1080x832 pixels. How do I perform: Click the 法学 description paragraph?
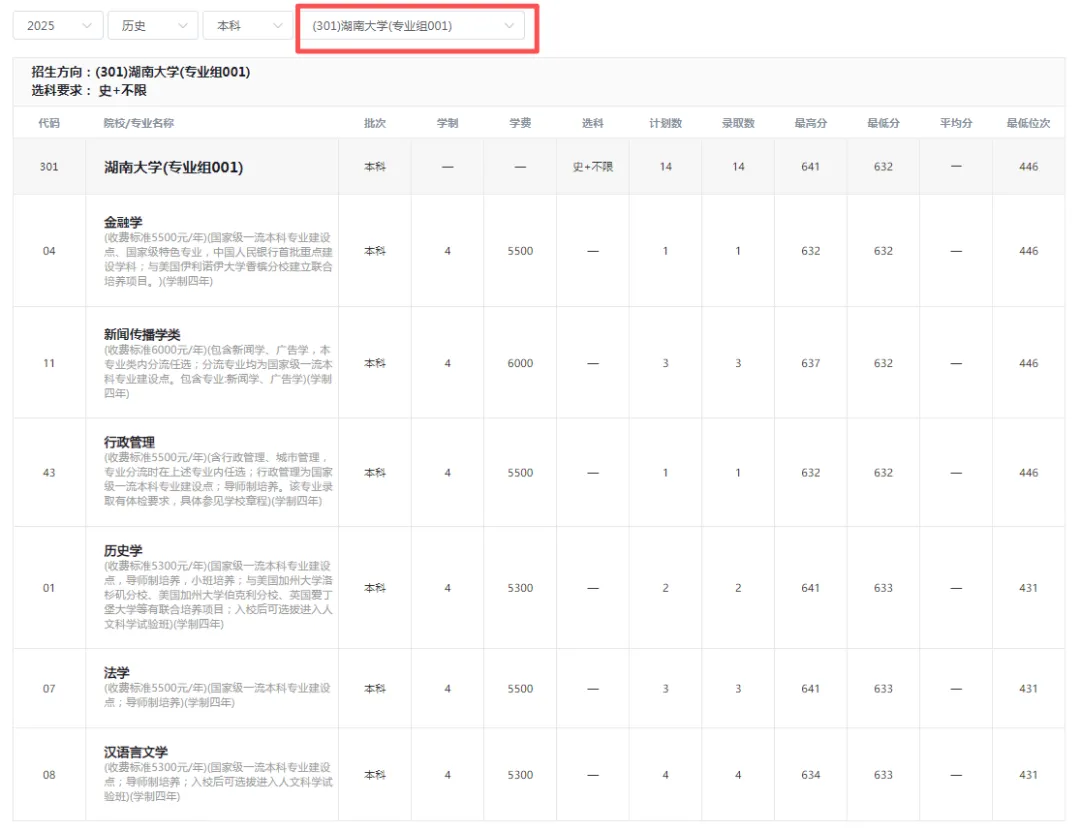[x=217, y=695]
